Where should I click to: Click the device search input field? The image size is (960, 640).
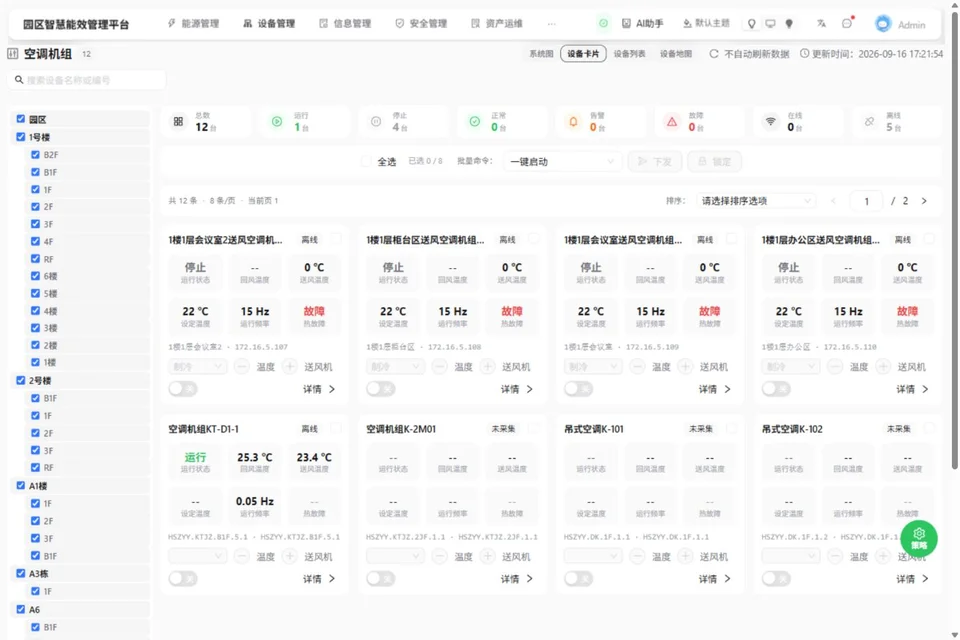pyautogui.click(x=87, y=80)
